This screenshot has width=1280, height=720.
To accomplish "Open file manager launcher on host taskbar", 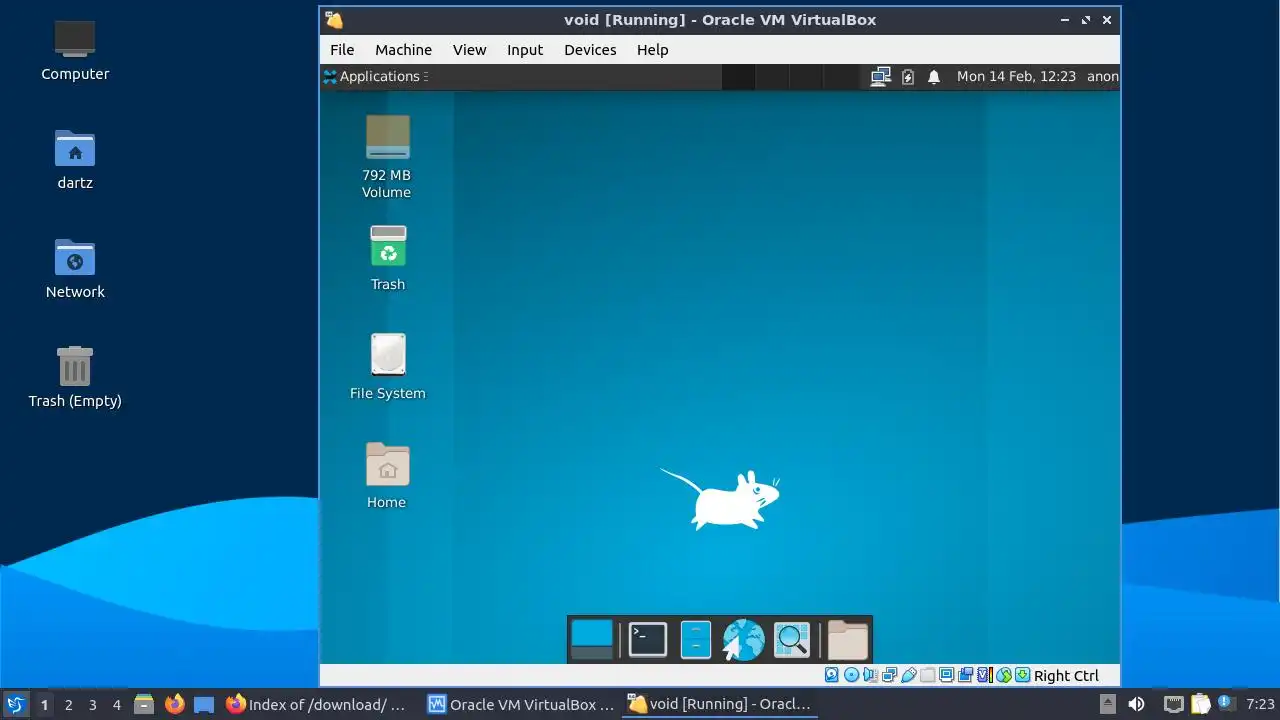I will 144,704.
